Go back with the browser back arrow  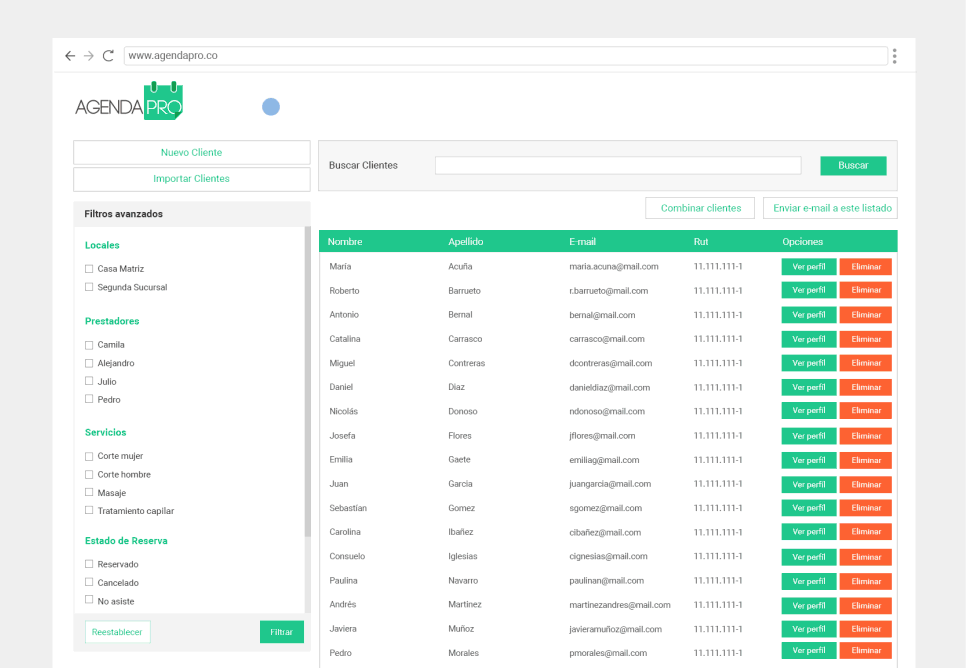click(70, 55)
